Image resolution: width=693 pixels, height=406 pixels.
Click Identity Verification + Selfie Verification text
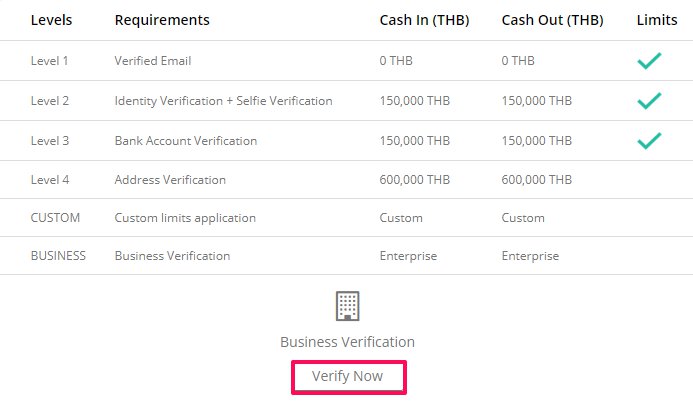[x=223, y=101]
